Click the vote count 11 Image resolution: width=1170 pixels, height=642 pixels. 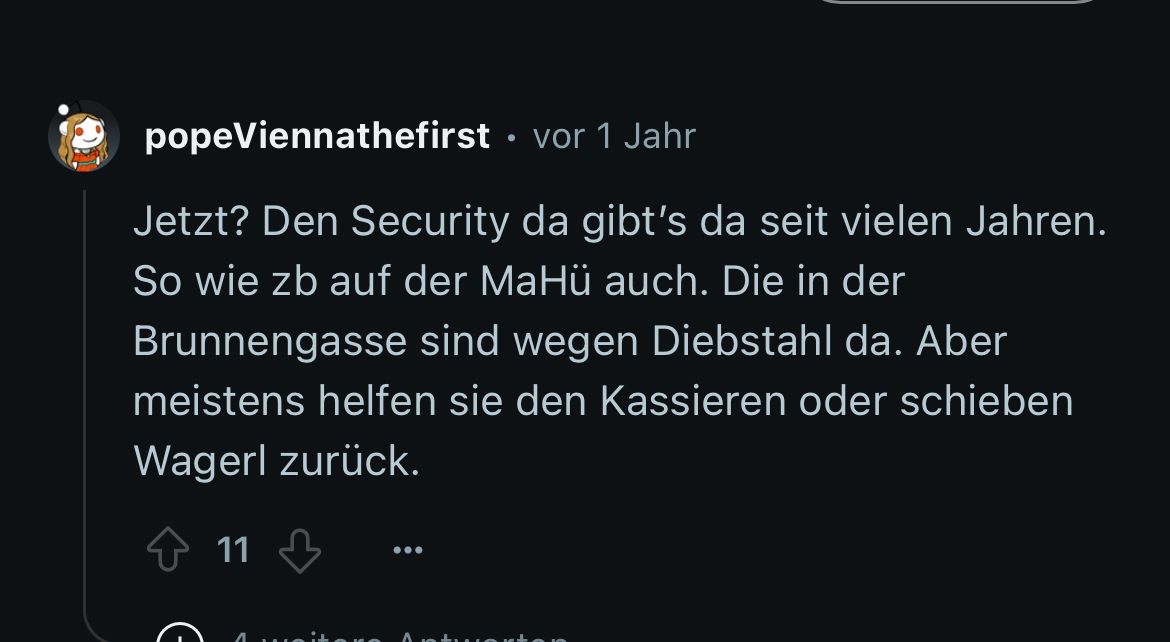point(233,550)
